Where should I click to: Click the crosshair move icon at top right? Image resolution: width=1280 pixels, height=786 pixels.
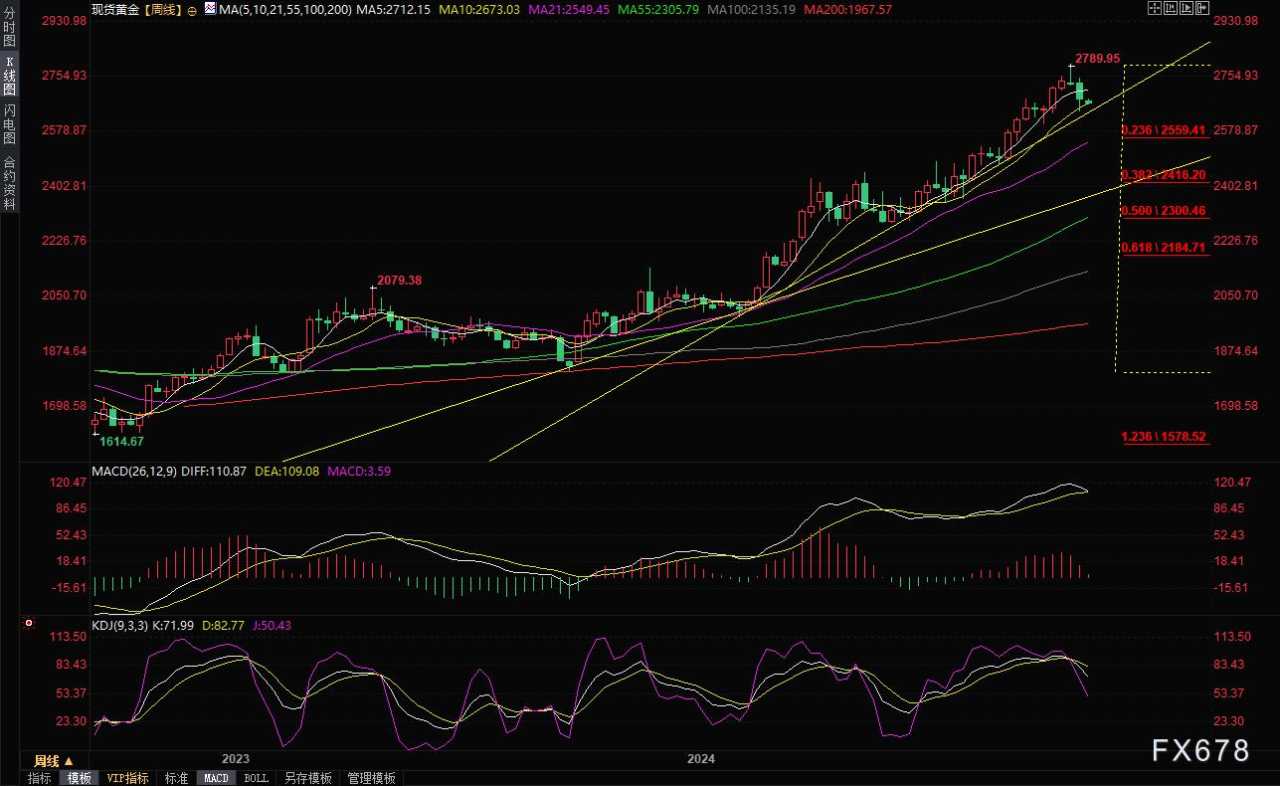1154,8
